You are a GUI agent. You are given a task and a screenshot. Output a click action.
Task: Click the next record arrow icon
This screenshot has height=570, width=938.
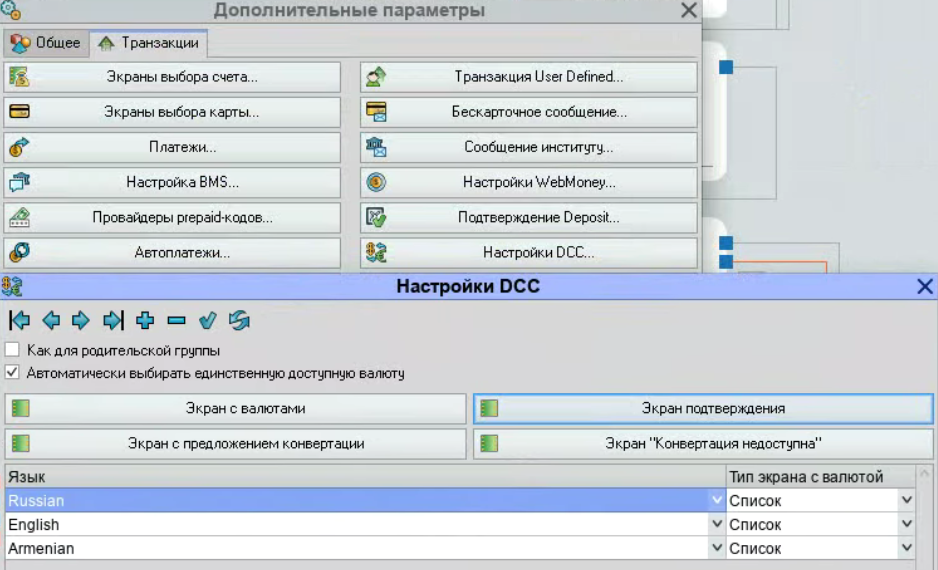pyautogui.click(x=81, y=321)
